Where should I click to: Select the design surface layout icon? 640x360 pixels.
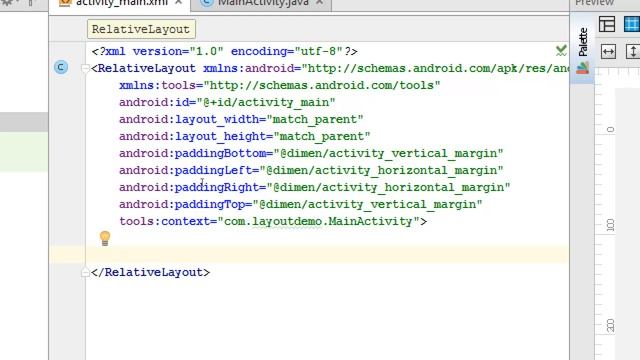pos(607,24)
